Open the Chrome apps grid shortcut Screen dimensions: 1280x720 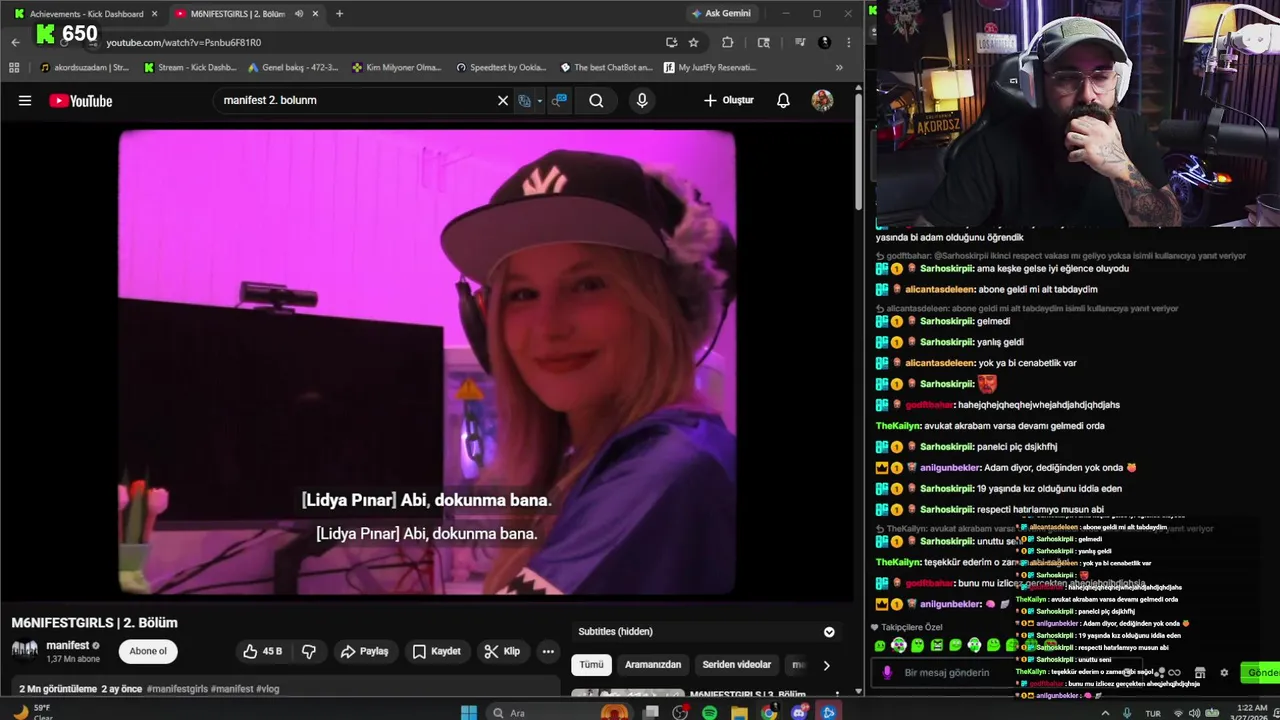[14, 68]
